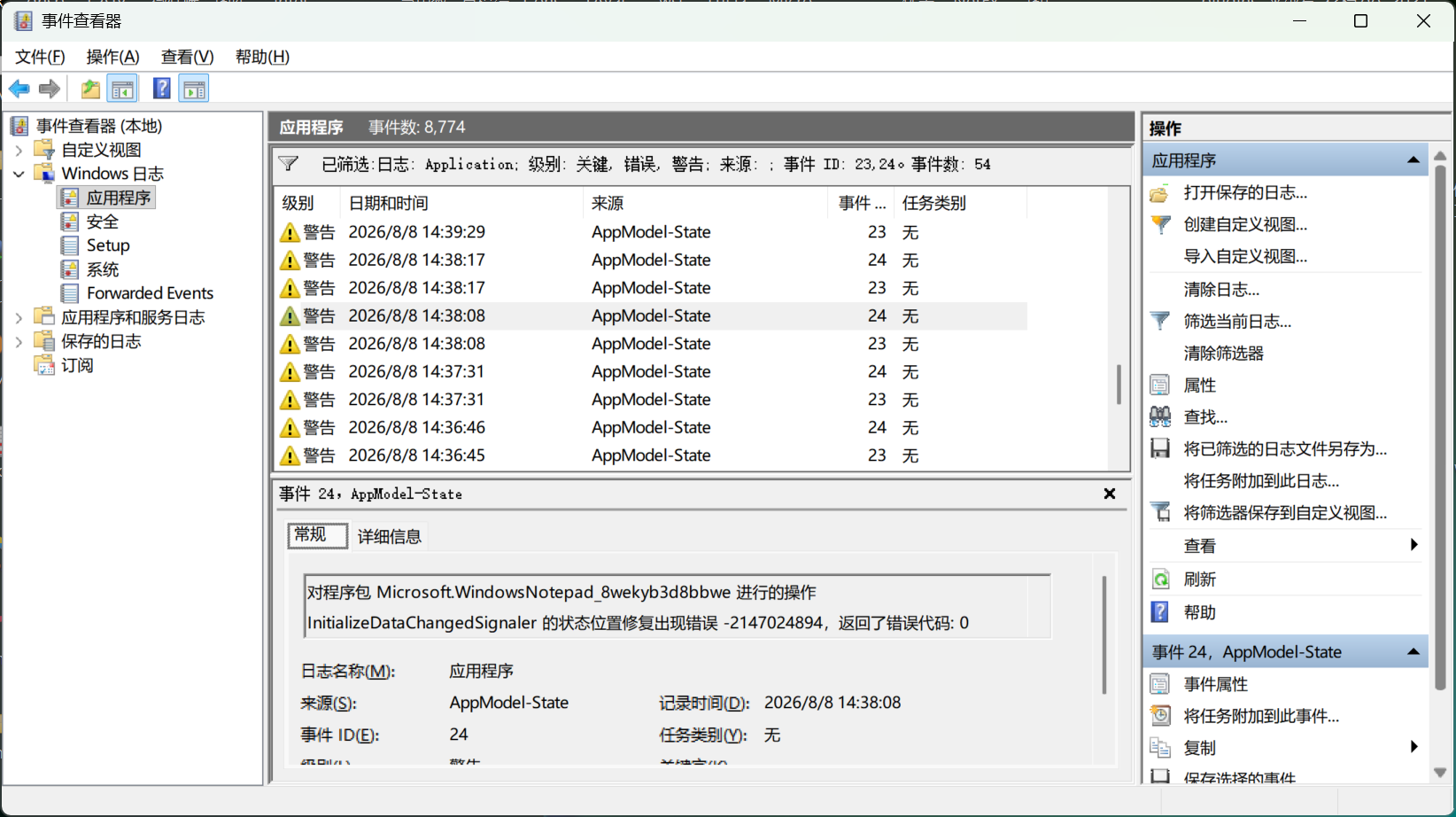Open the 文件(F) menu
The image size is (1456, 817).
coord(40,57)
